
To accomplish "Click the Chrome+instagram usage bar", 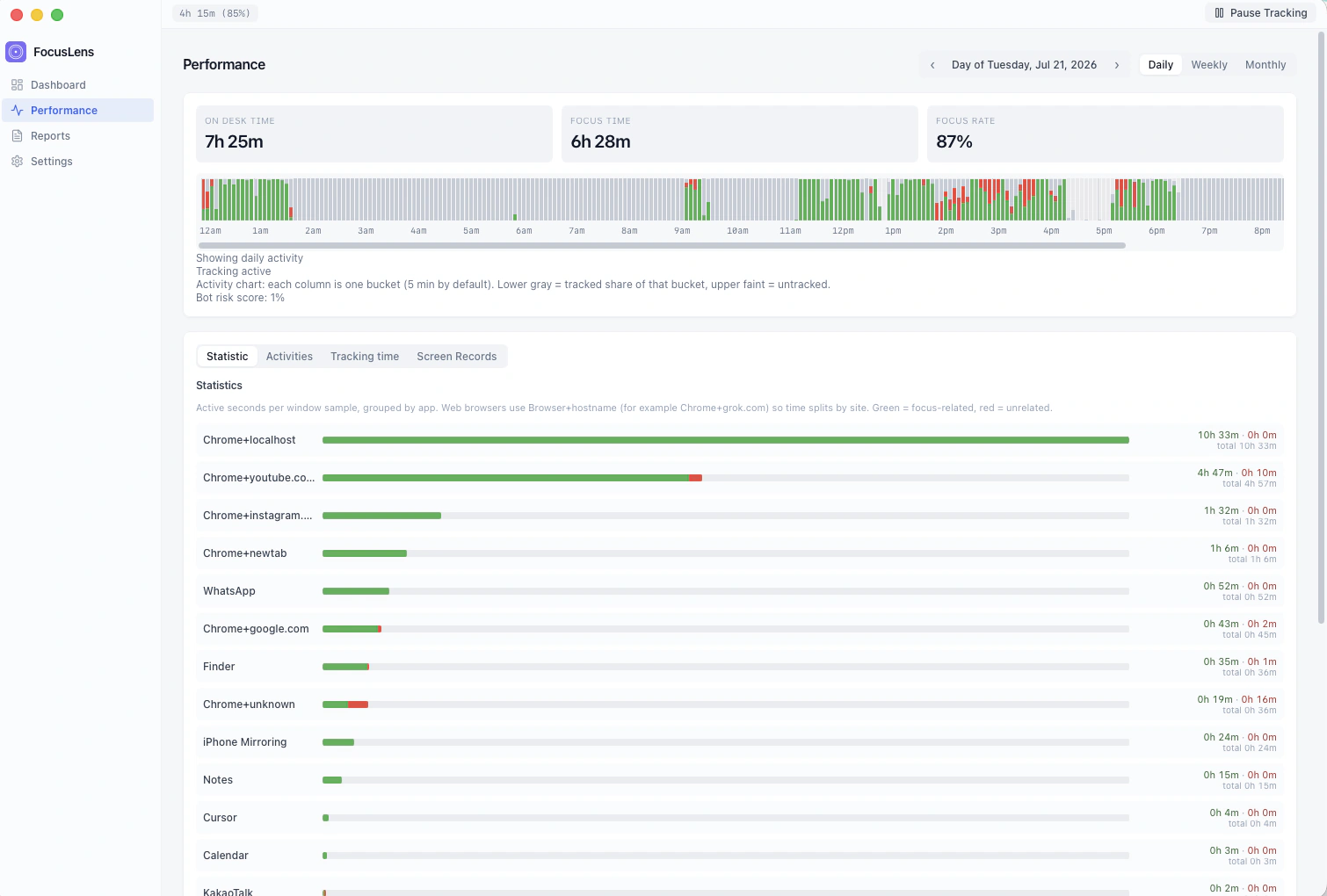I will 726,516.
